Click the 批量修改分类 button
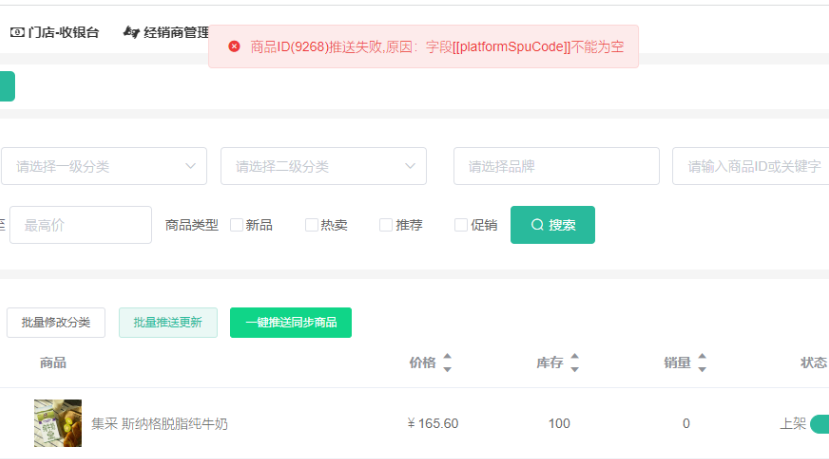The image size is (829, 459). tap(56, 323)
